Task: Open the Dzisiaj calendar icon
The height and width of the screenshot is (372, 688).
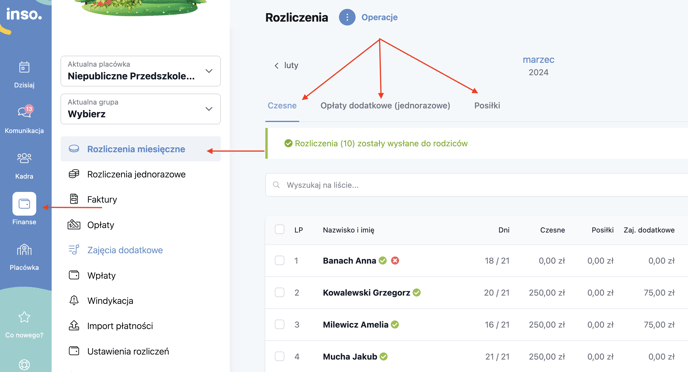Action: tap(24, 67)
